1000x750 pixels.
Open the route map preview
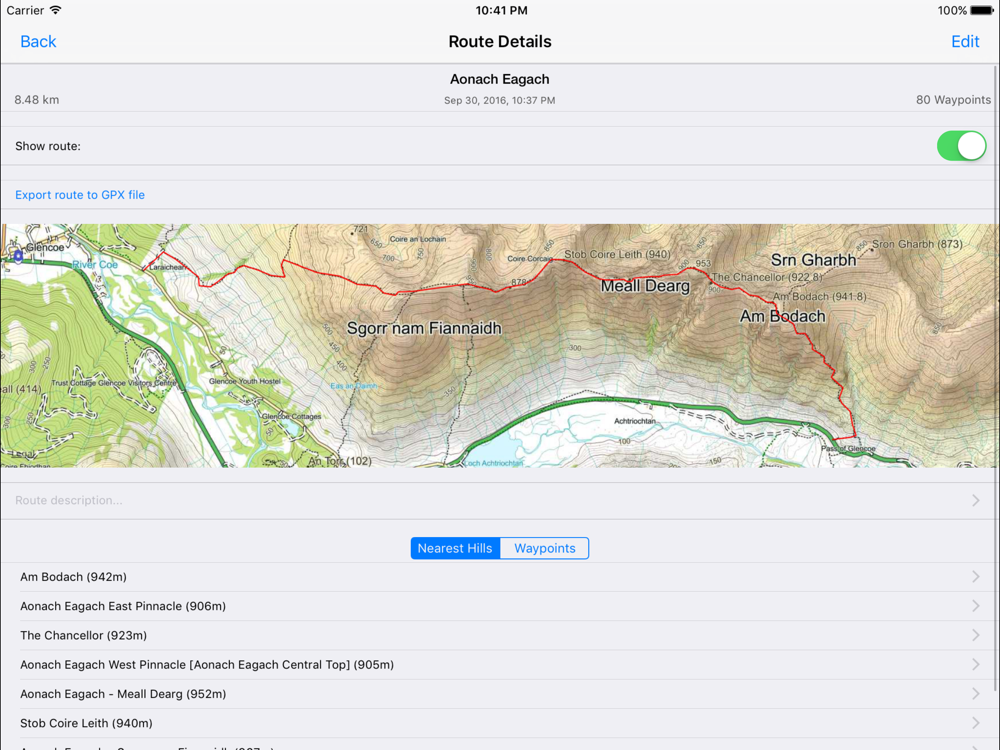click(x=498, y=345)
